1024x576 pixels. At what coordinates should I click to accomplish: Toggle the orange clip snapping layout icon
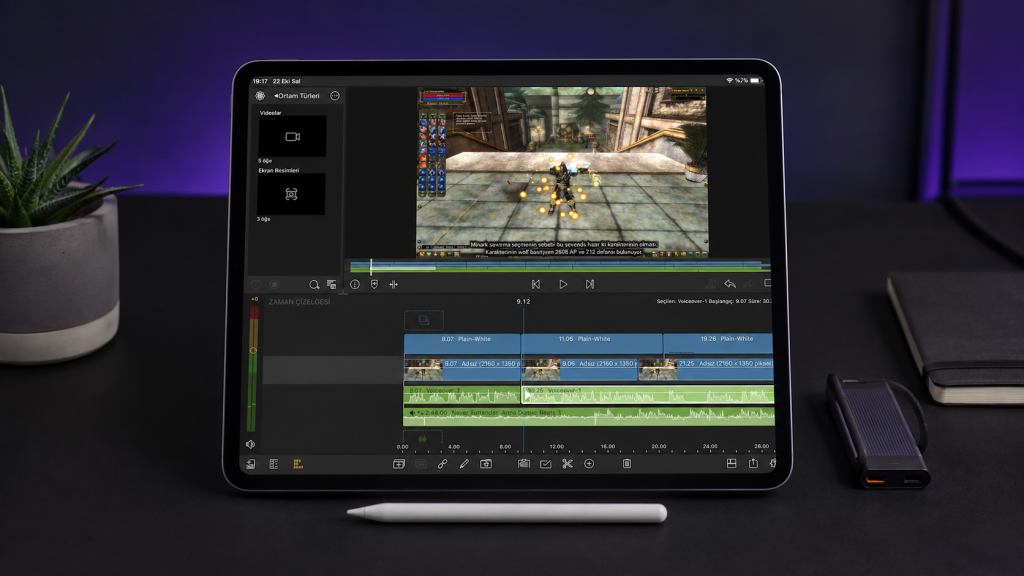298,464
